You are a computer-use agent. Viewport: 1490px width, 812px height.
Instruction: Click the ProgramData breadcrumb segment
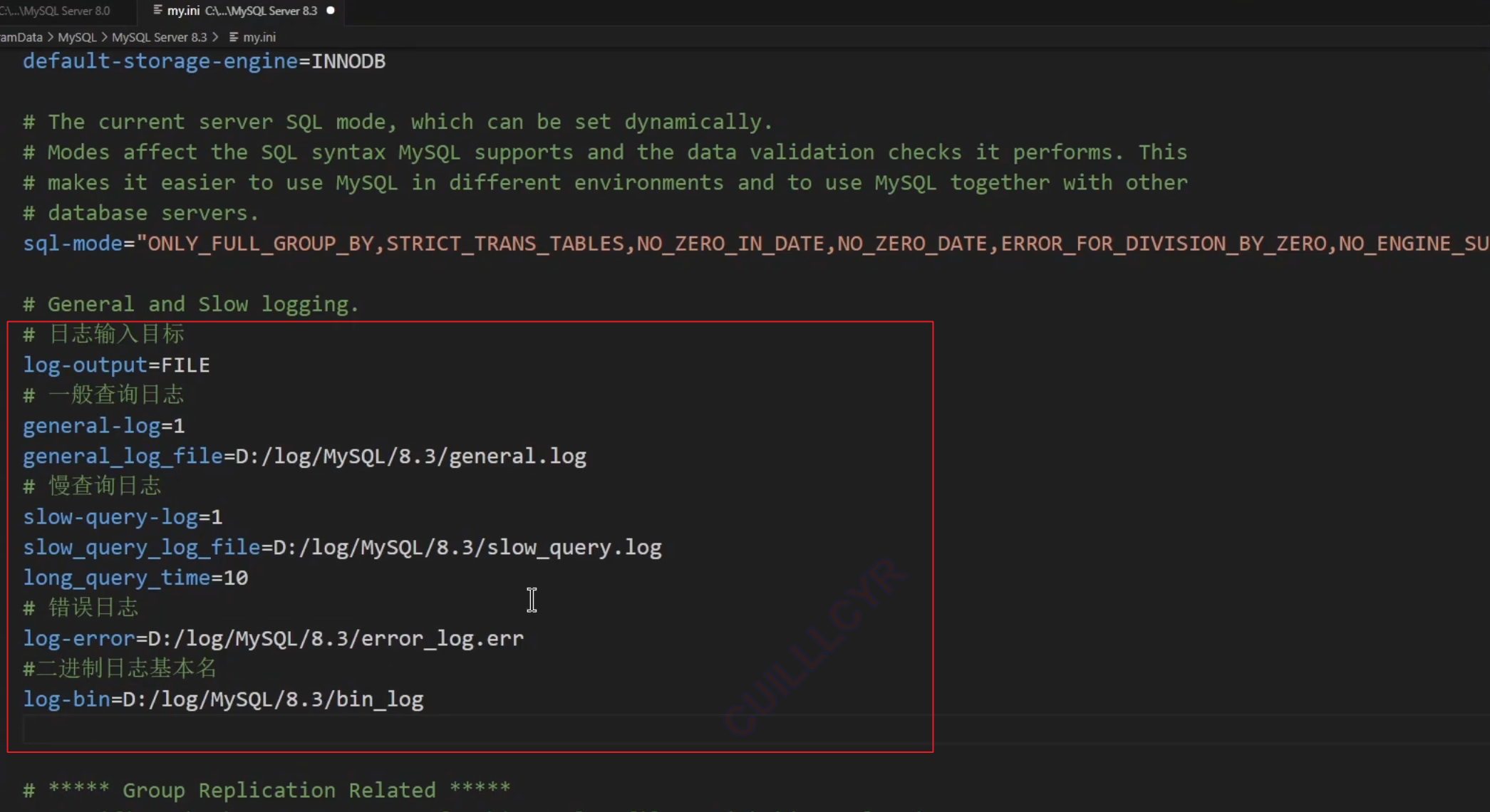tap(21, 37)
